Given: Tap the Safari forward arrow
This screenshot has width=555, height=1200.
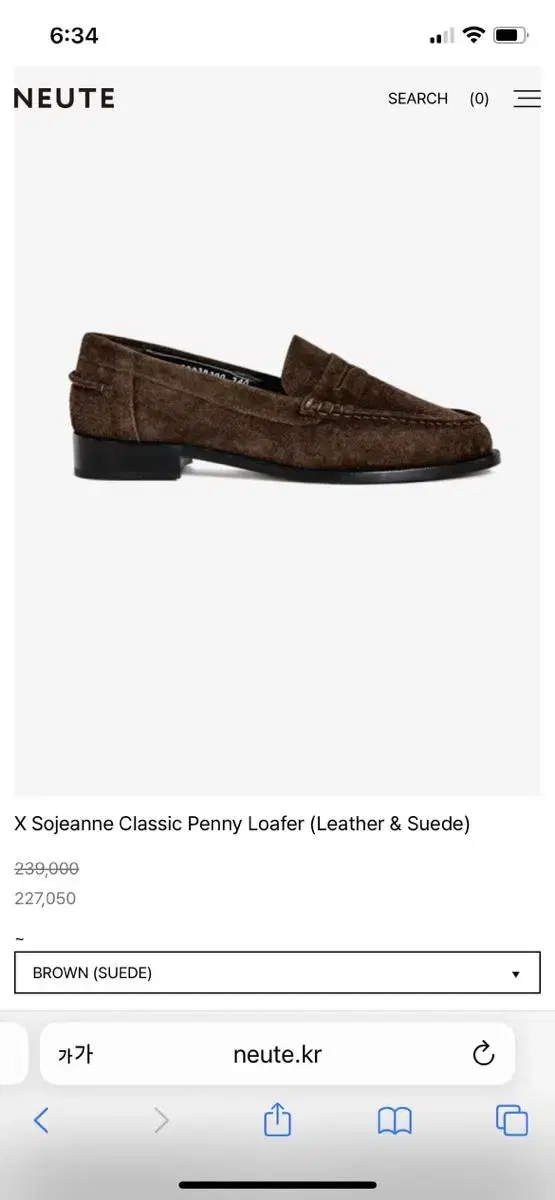Looking at the screenshot, I should click(161, 1120).
